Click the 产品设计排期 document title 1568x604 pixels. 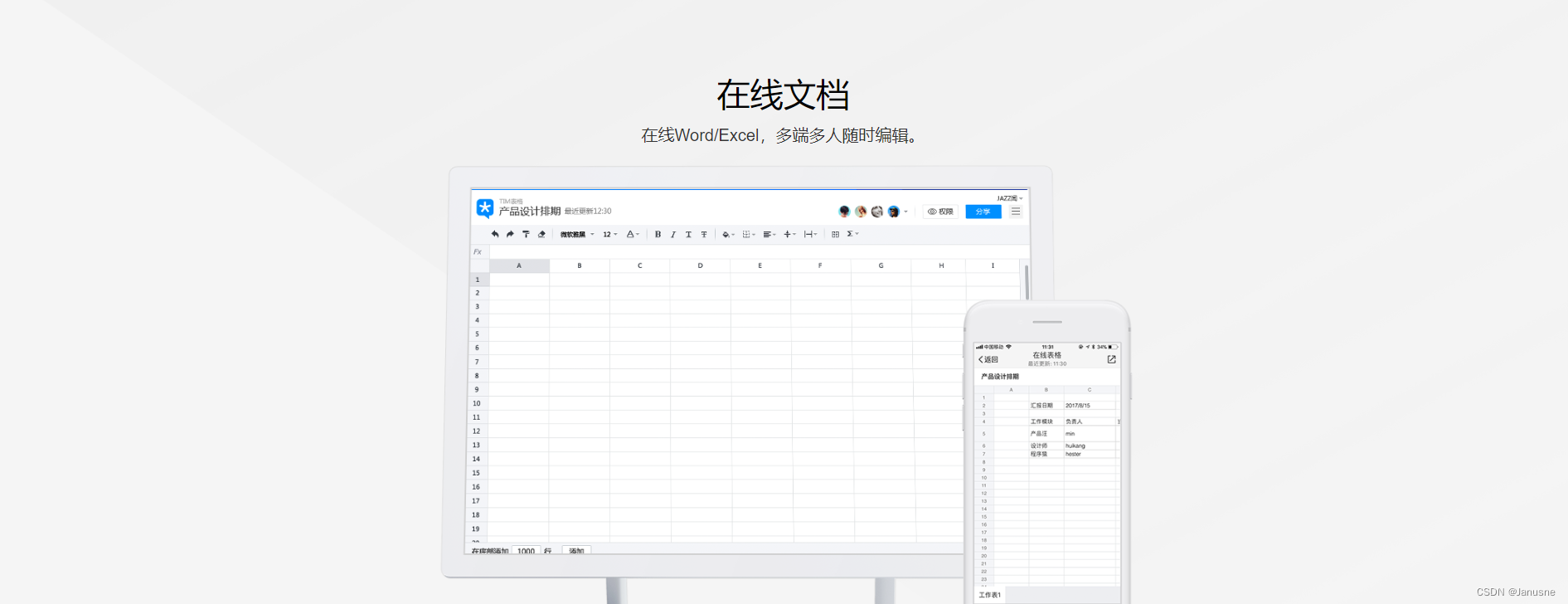(x=530, y=212)
